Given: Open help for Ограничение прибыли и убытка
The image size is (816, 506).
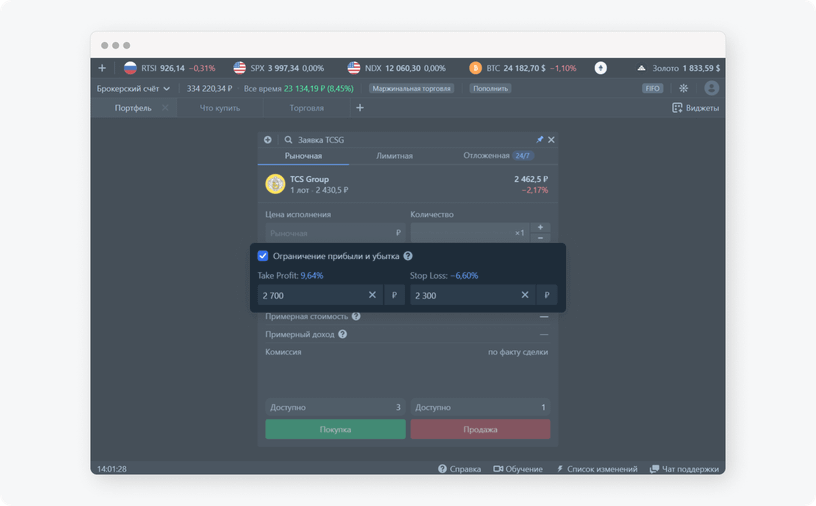Looking at the screenshot, I should (408, 256).
